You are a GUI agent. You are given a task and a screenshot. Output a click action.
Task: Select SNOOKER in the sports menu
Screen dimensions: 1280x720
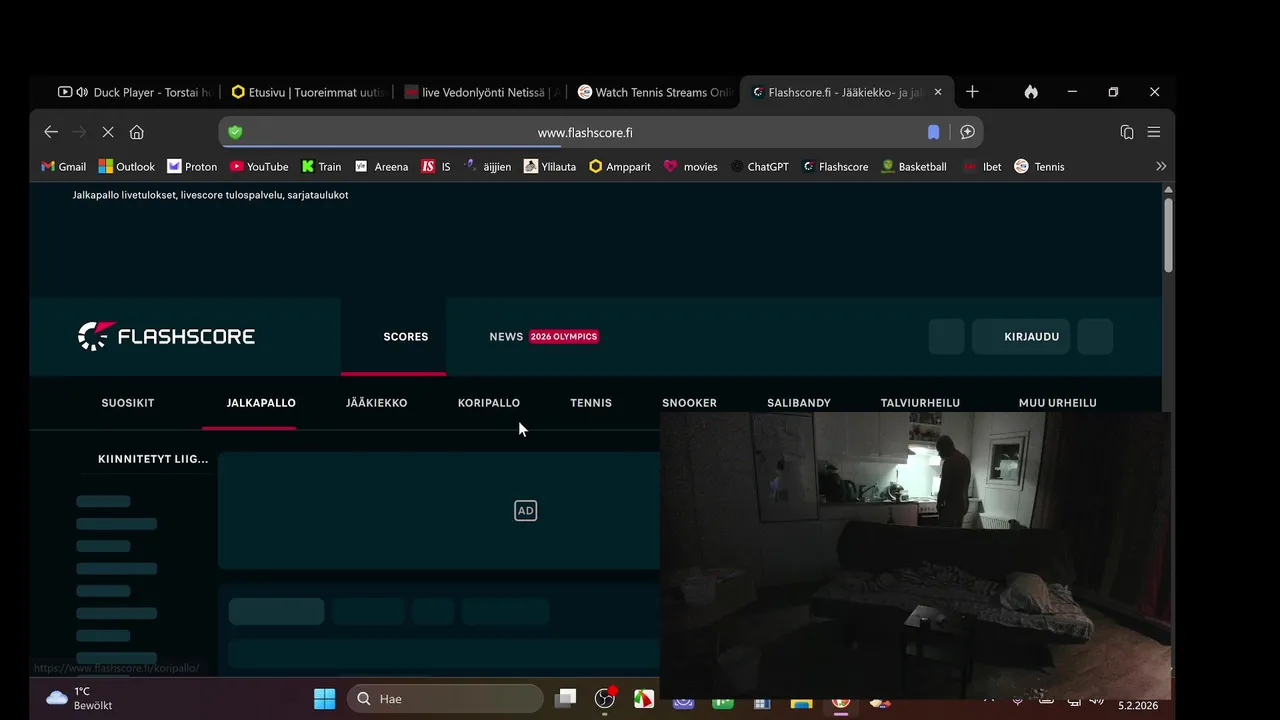point(690,403)
